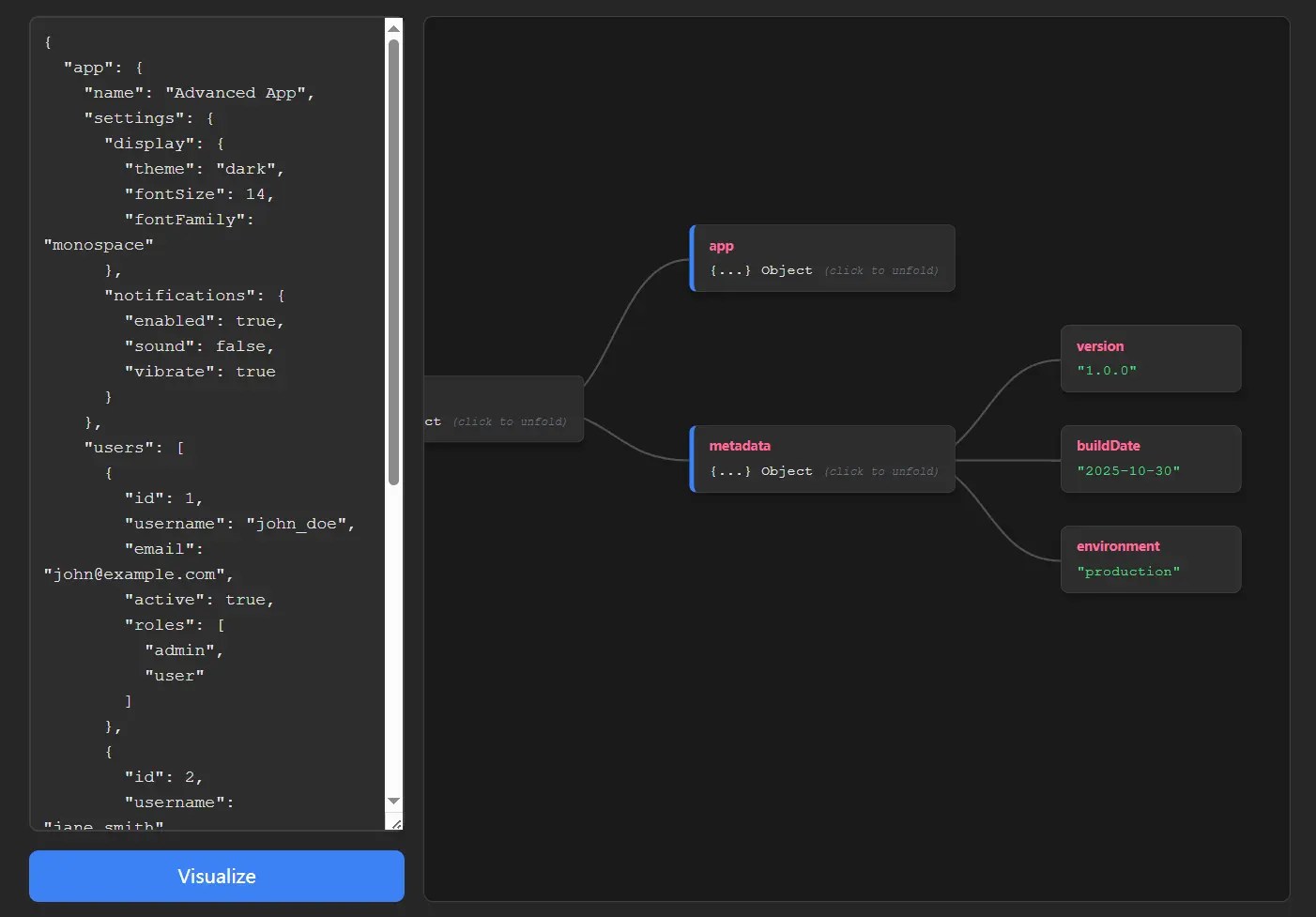Click the 2025-10-30 value on the buildDate node

(x=1127, y=470)
